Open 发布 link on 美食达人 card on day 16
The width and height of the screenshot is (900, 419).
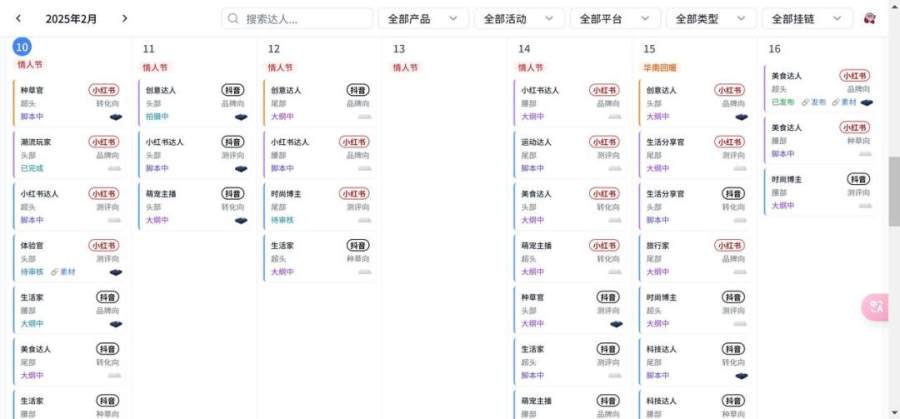click(x=814, y=102)
